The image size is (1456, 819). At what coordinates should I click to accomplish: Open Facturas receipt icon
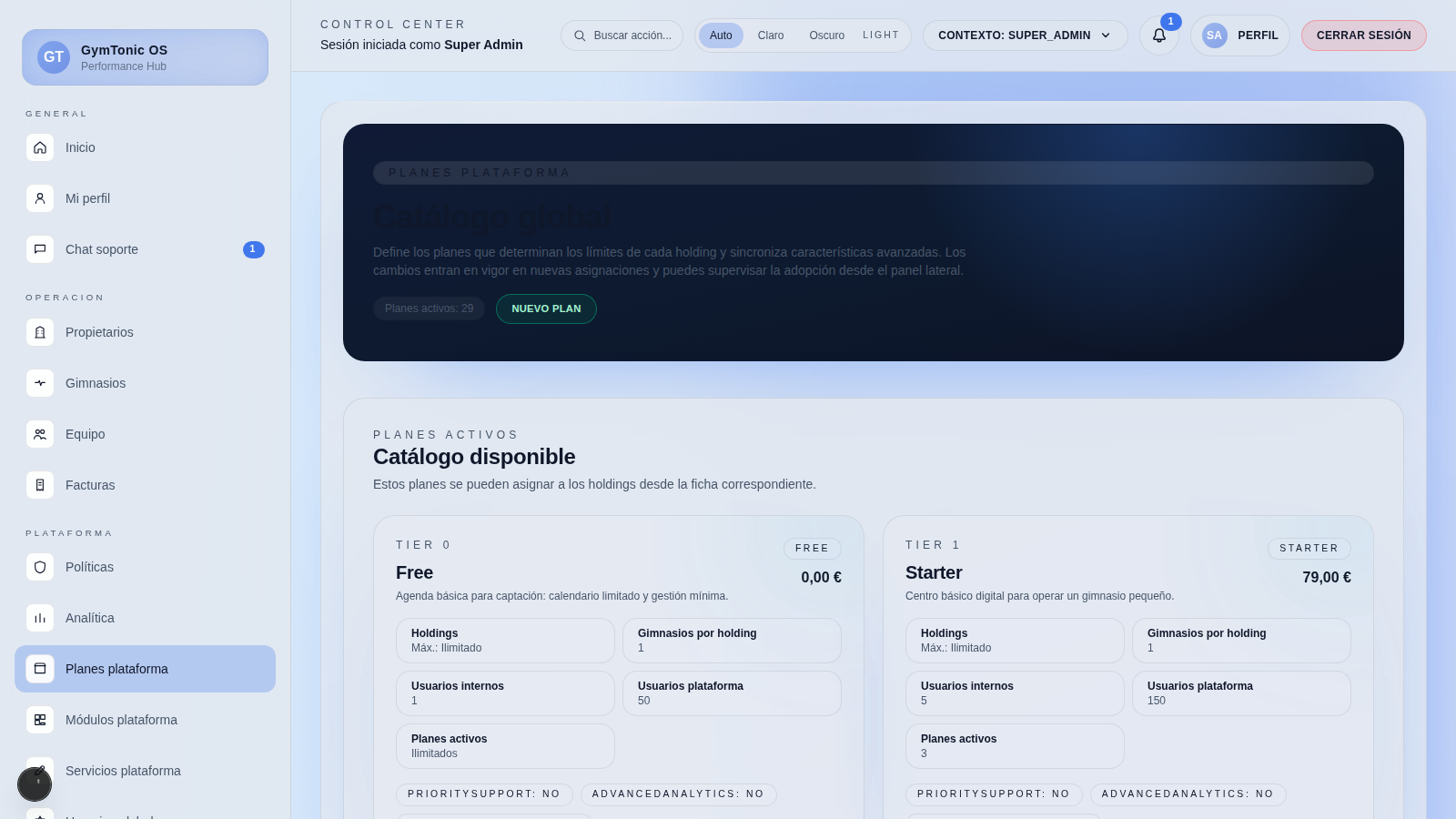click(40, 485)
